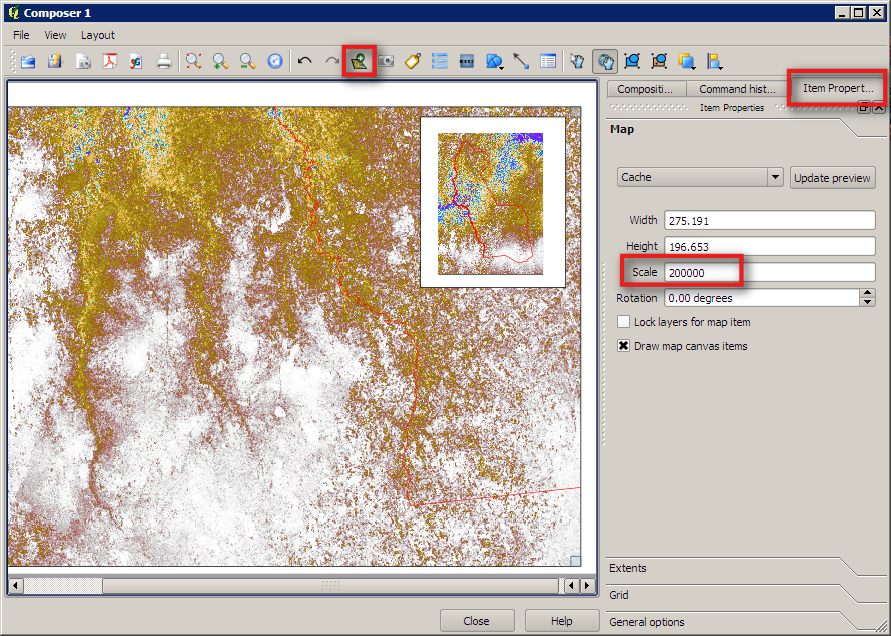Open the Export as PDF tool
This screenshot has height=636, width=891.
pos(110,60)
